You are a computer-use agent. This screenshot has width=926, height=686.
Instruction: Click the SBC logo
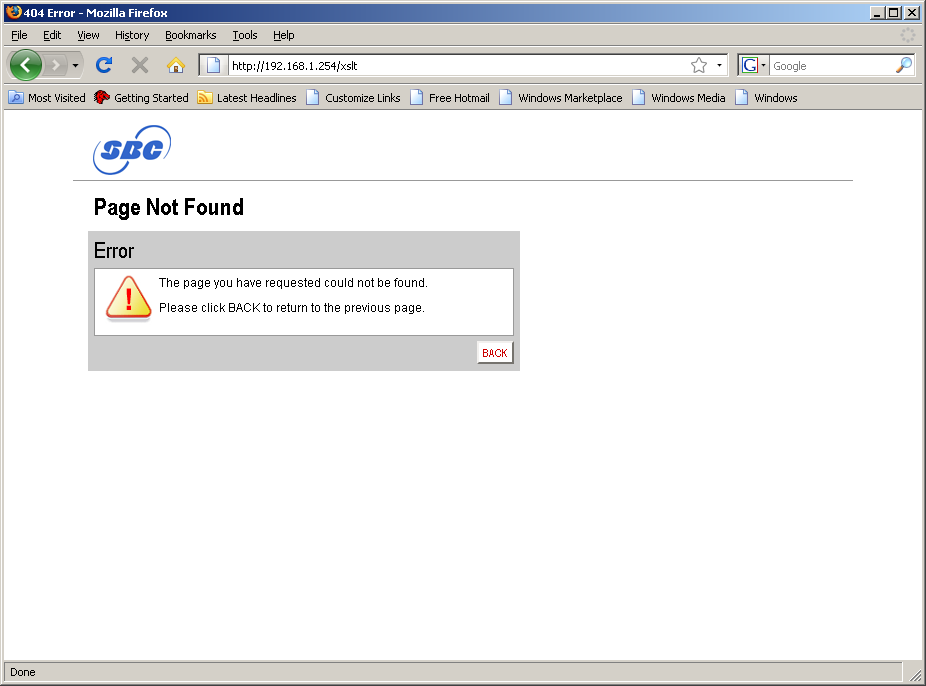click(132, 150)
